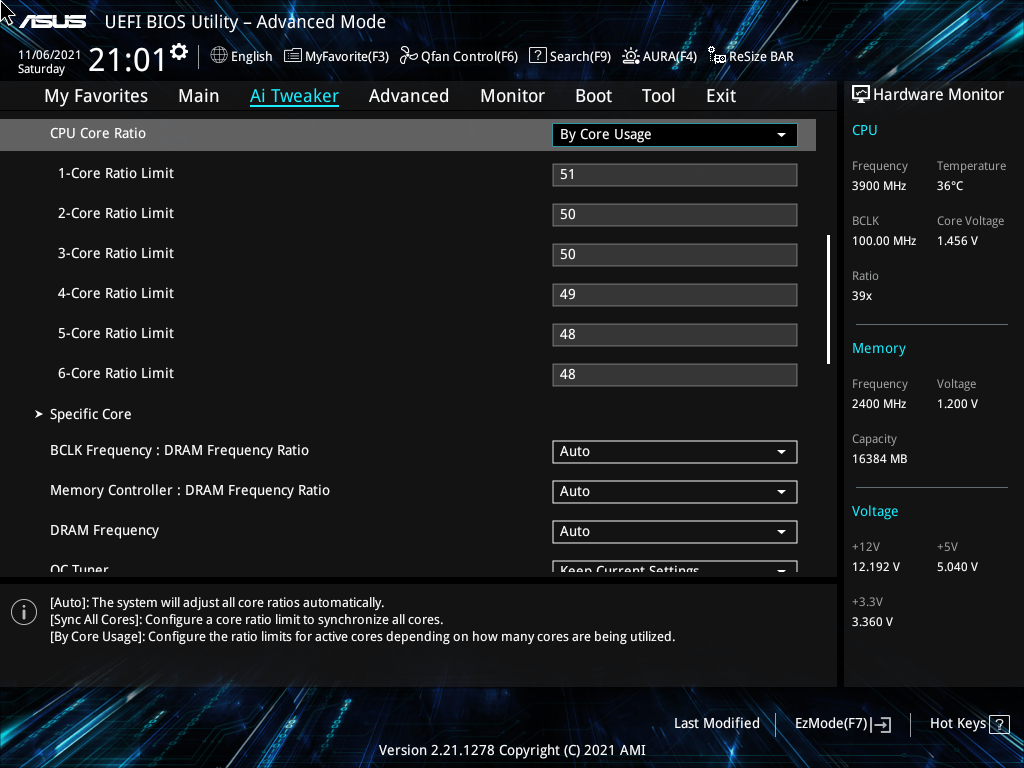Click the +3.3V reading 3.360 V

pyautogui.click(x=872, y=622)
